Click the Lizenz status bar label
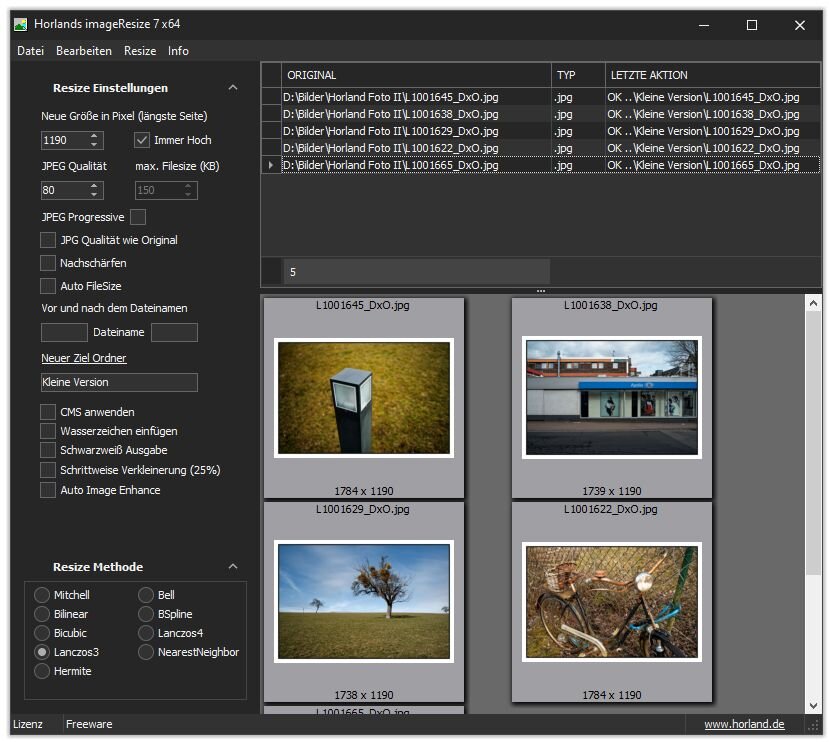Screen dimensions: 829x742 pos(27,724)
